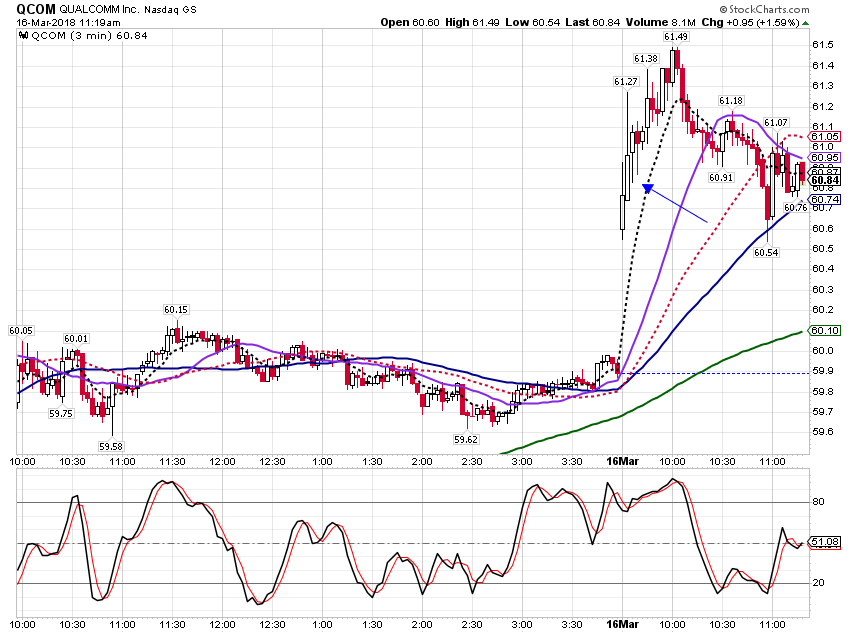Click the green up-triangle after the Chg value

(806, 23)
